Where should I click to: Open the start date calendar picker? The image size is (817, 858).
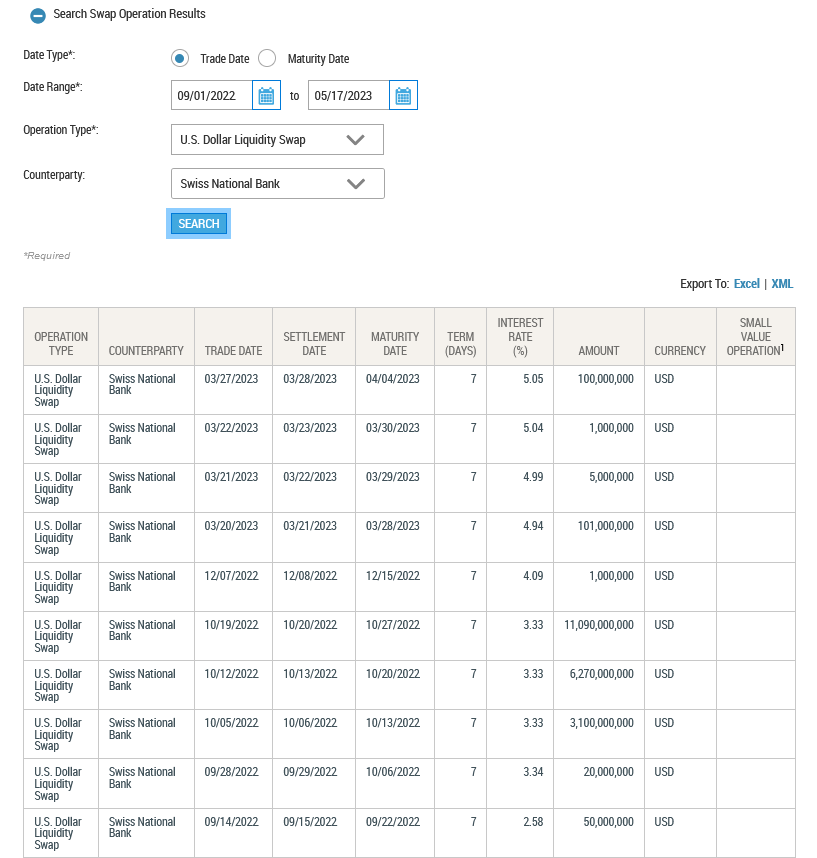click(266, 95)
